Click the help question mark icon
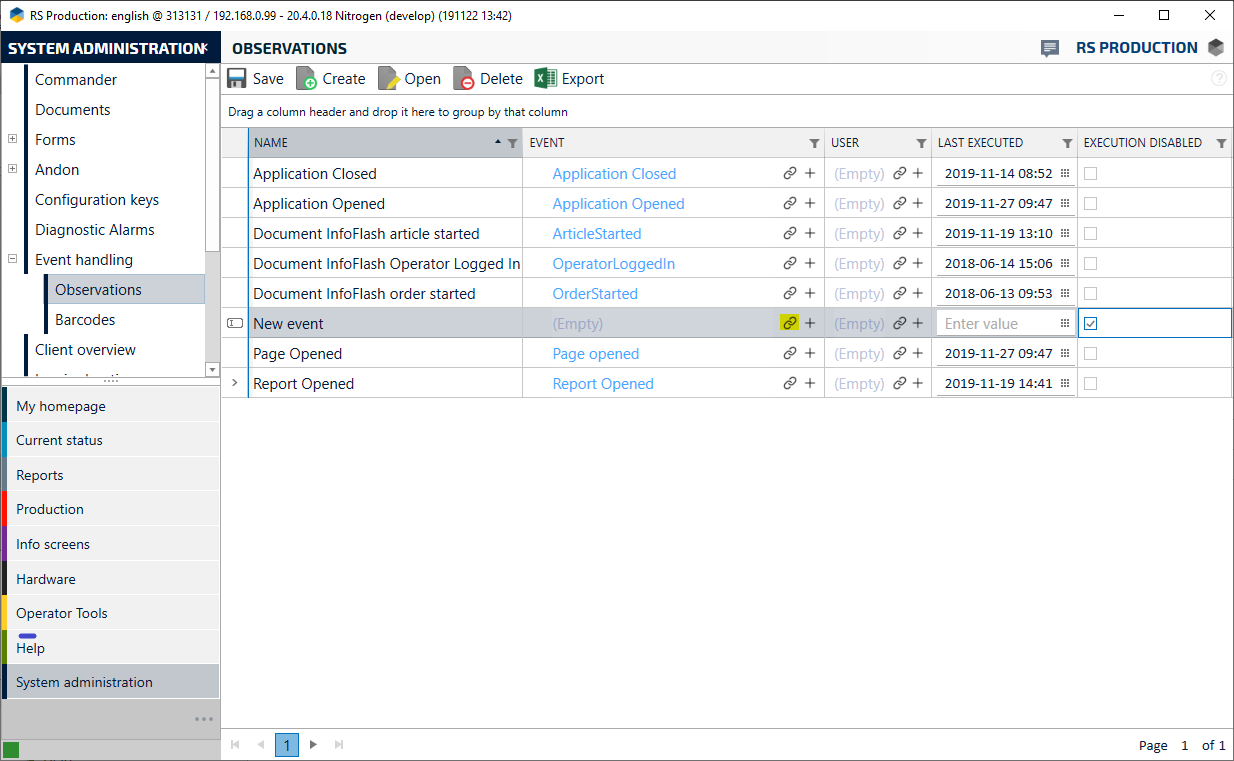The height and width of the screenshot is (761, 1234). (1218, 79)
